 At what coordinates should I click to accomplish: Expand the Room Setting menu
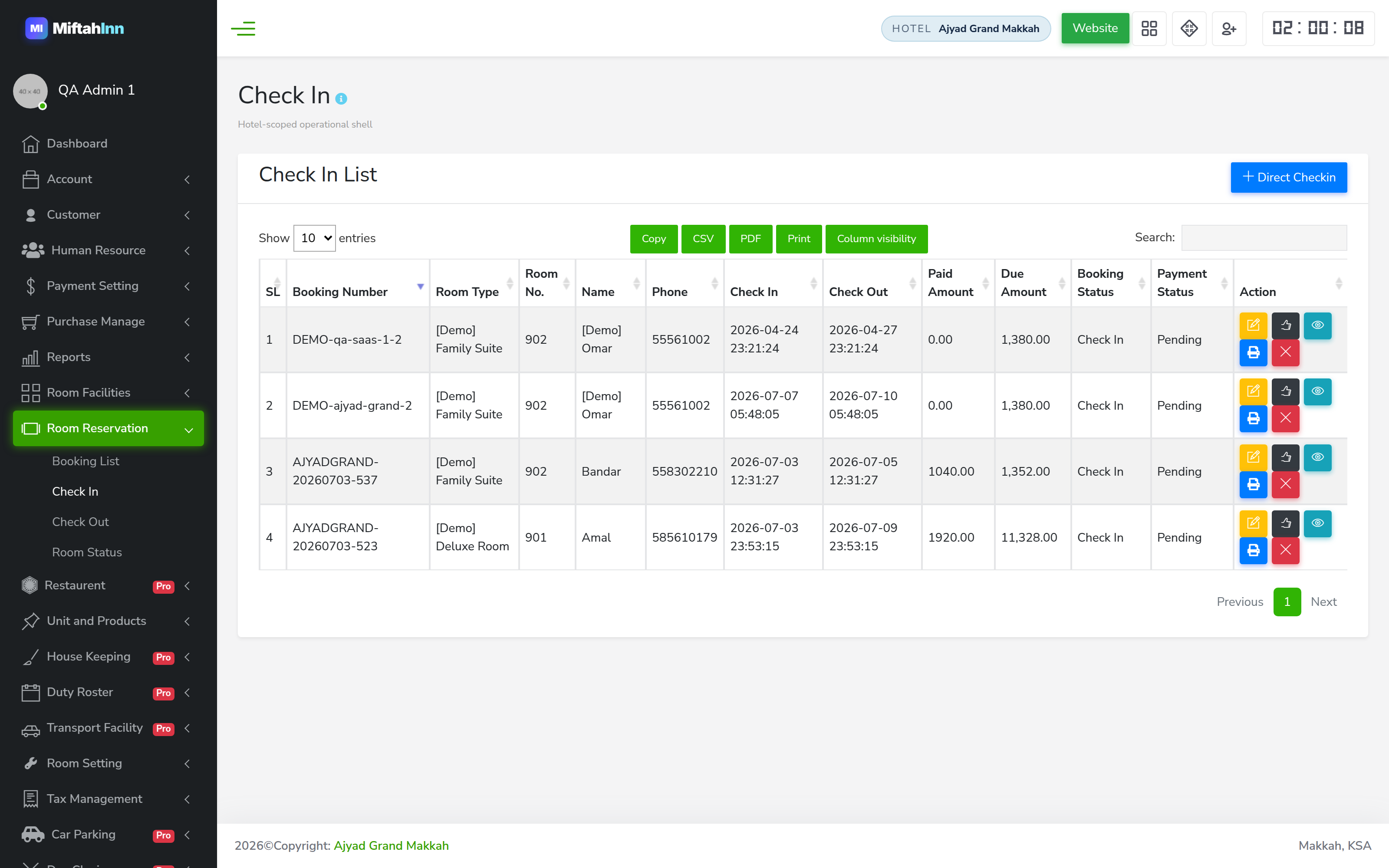tap(109, 763)
